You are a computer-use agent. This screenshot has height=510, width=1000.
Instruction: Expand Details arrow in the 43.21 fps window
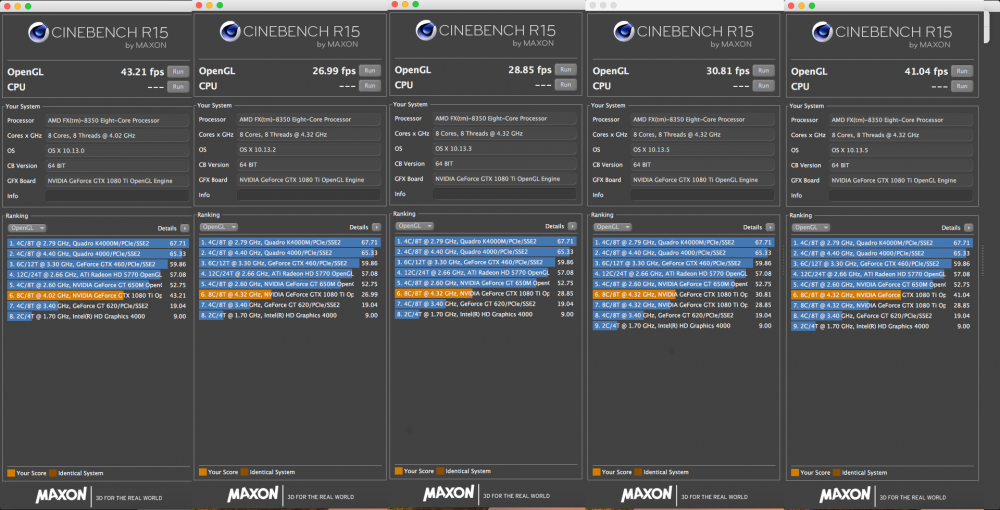click(x=185, y=228)
